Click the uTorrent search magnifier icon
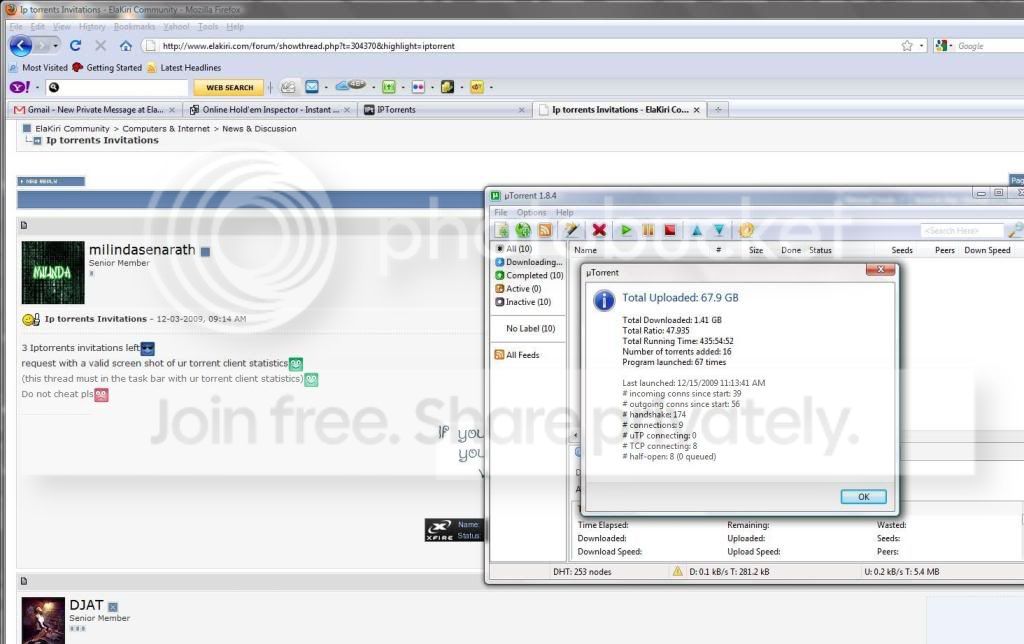The image size is (1024, 644). tap(1014, 231)
